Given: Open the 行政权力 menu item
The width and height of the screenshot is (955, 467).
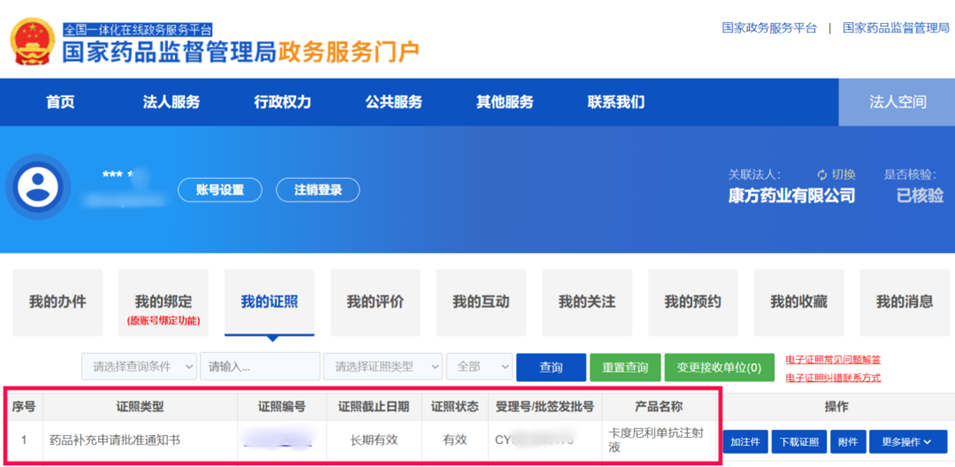Looking at the screenshot, I should (282, 102).
